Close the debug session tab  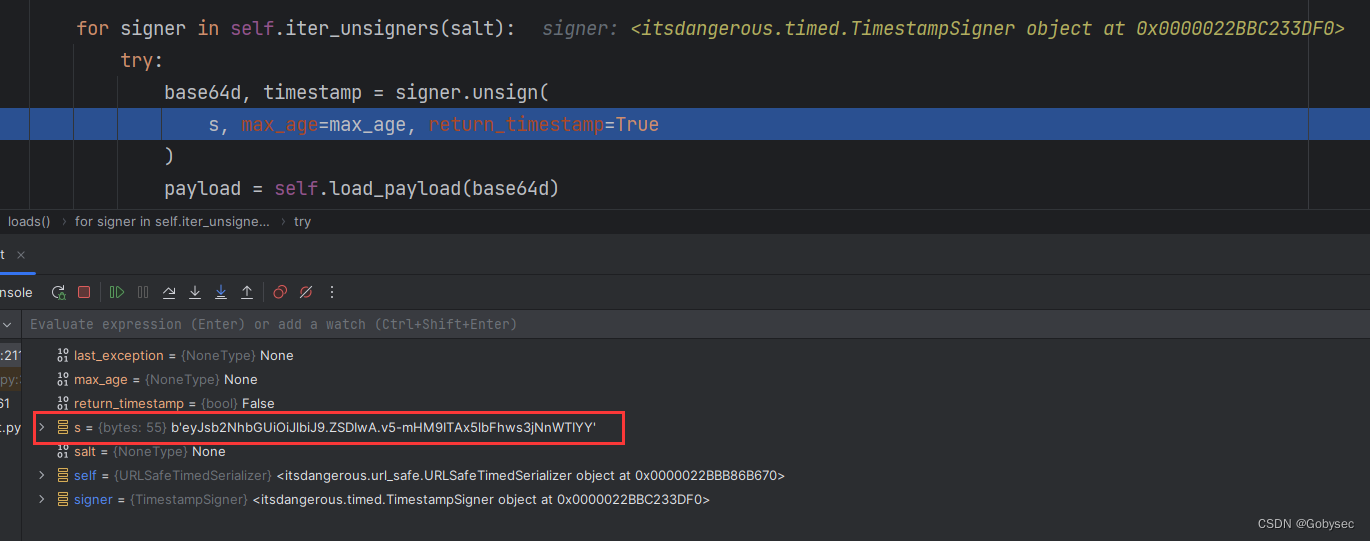pyautogui.click(x=21, y=255)
